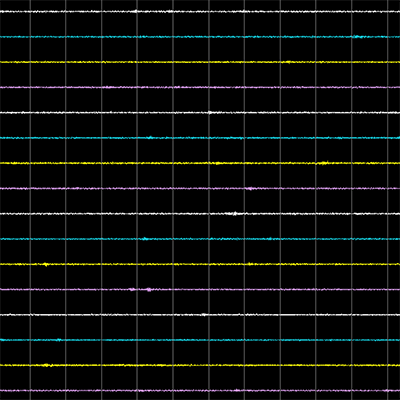
Task: Click the bump on second yellow trace
Action: (323, 163)
